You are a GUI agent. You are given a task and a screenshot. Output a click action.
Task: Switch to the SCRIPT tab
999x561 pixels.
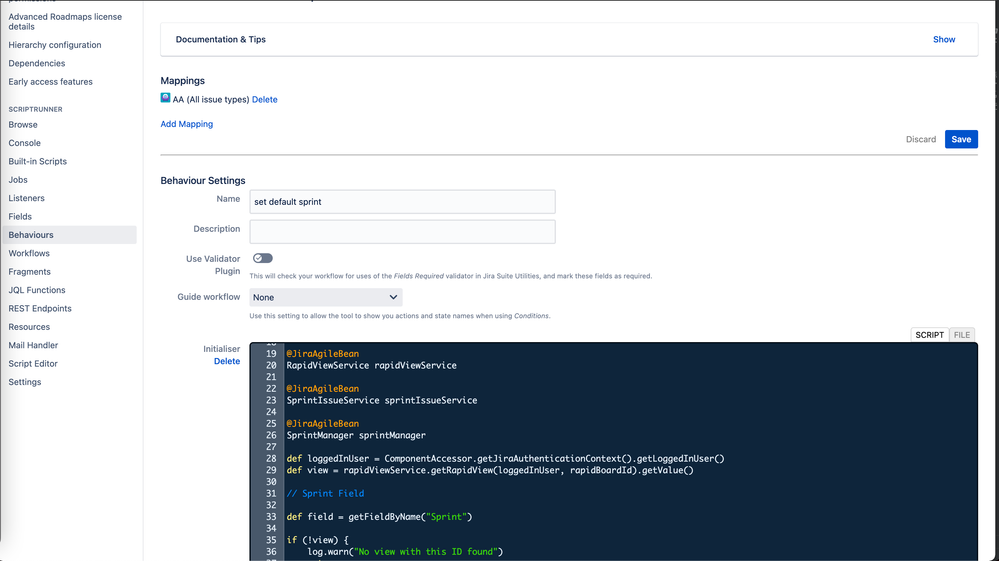tap(929, 335)
